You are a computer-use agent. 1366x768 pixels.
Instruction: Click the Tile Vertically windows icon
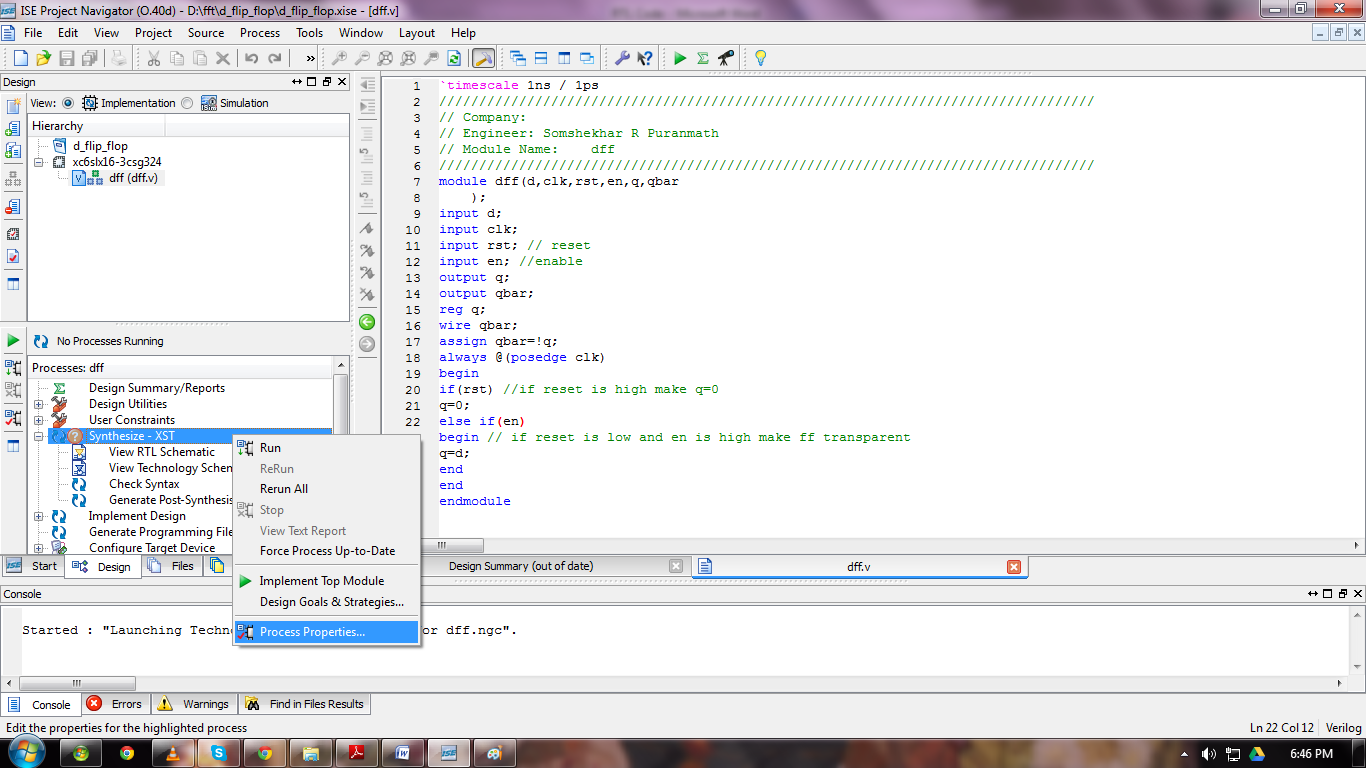[563, 58]
